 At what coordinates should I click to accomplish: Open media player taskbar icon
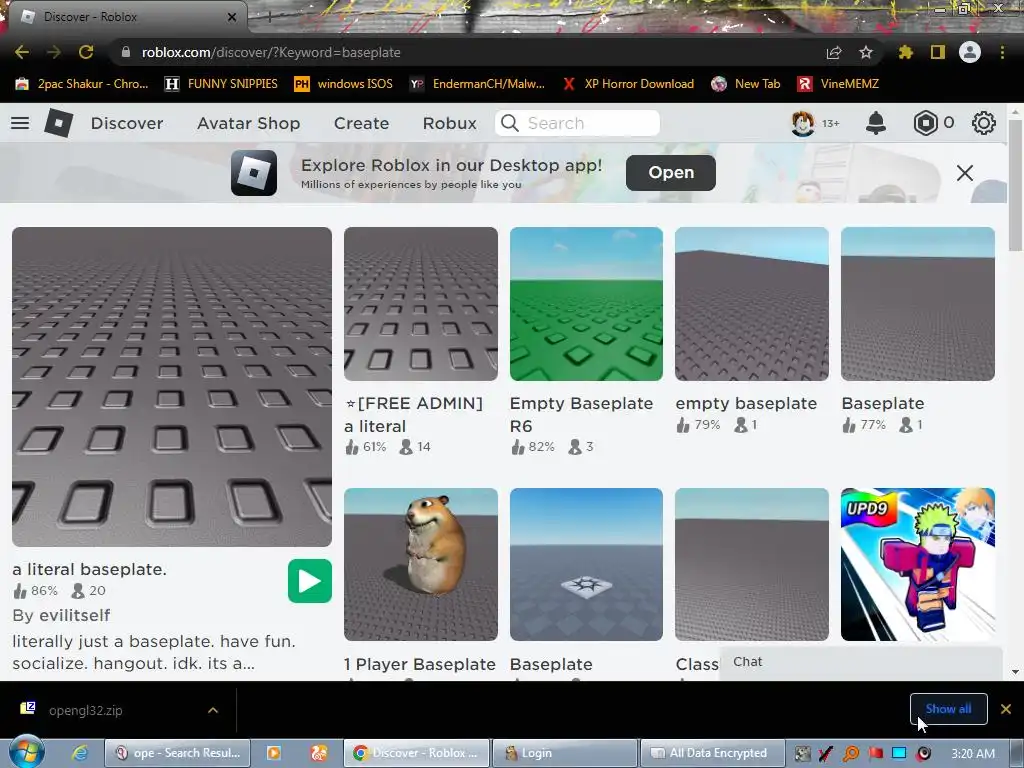tap(274, 753)
